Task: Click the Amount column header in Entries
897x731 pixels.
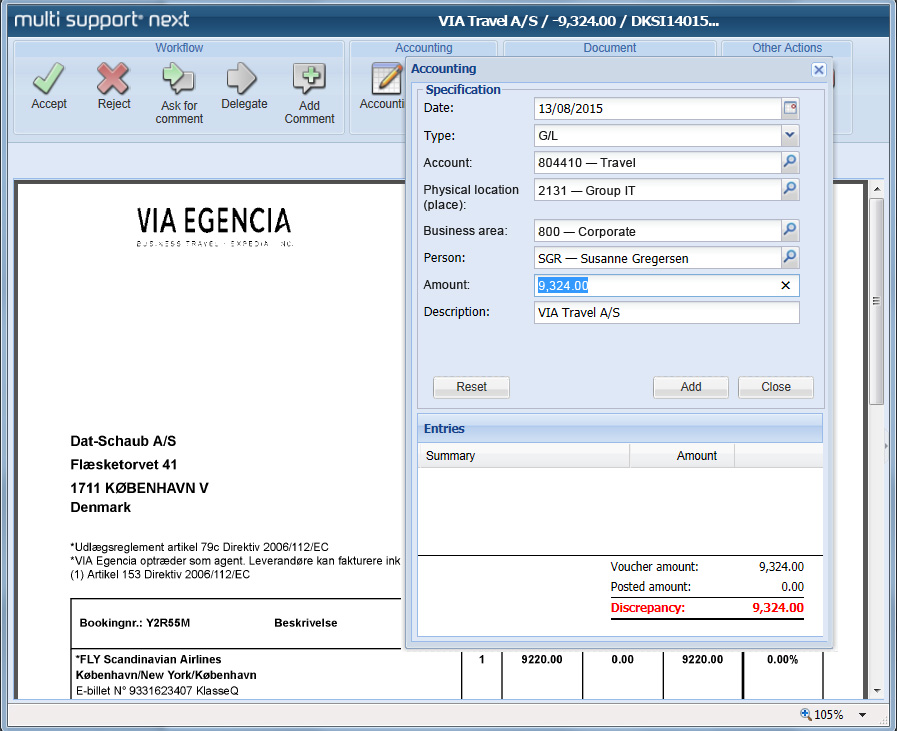Action: [x=682, y=455]
